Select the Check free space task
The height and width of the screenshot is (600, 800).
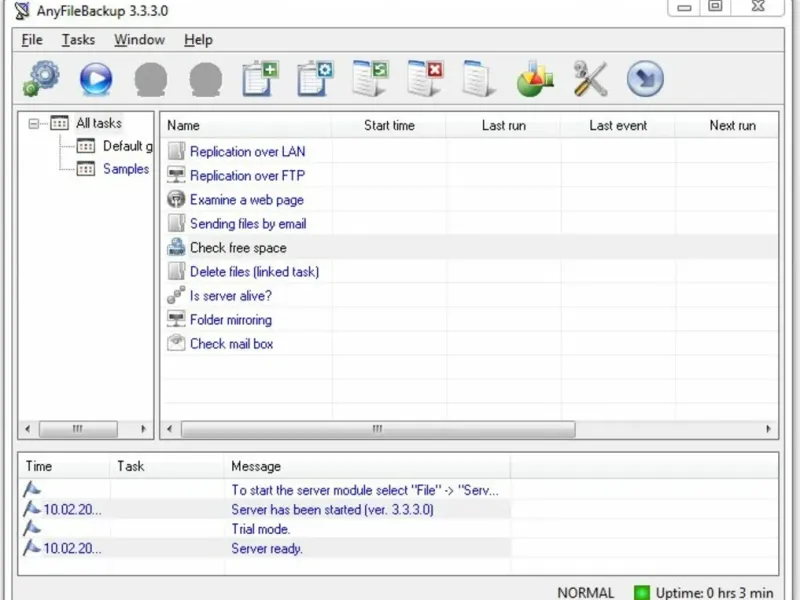tap(238, 247)
